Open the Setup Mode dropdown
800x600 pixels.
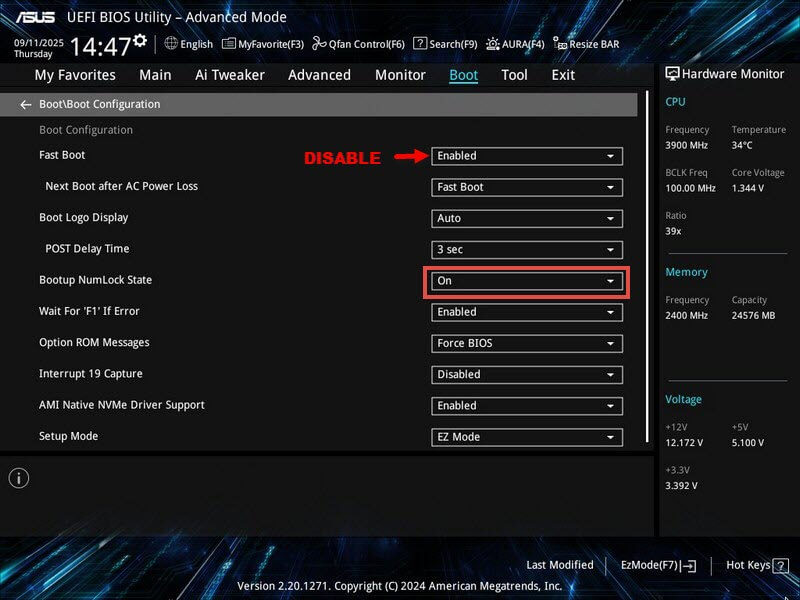(527, 437)
